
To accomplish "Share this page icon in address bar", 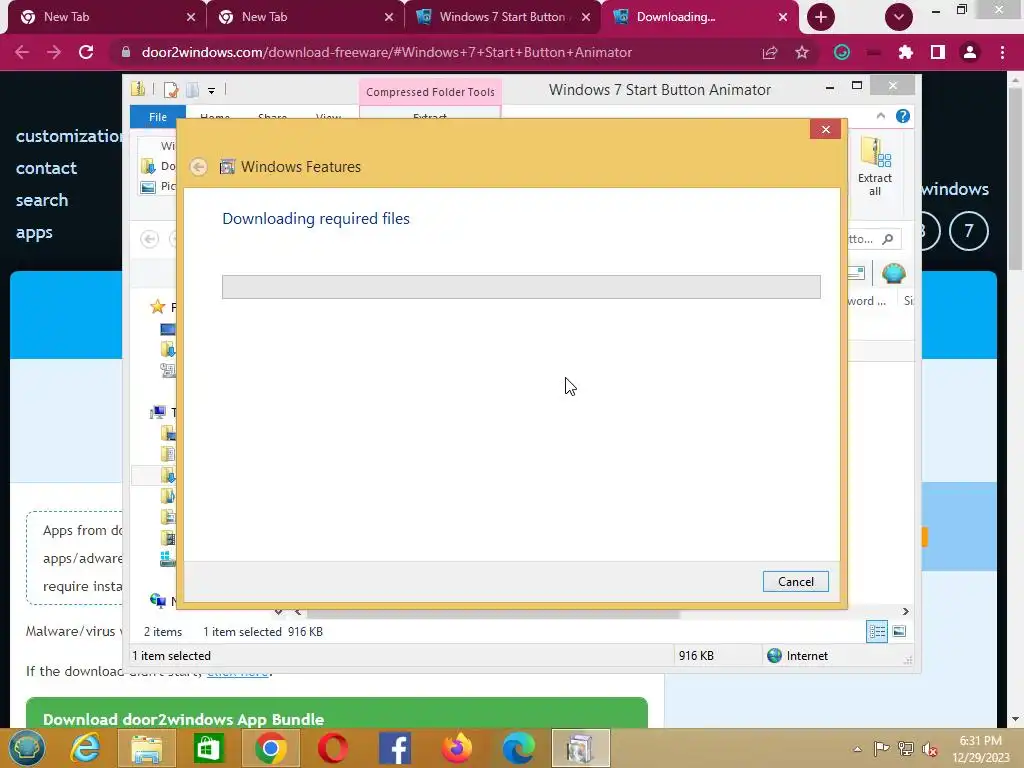I will [770, 52].
